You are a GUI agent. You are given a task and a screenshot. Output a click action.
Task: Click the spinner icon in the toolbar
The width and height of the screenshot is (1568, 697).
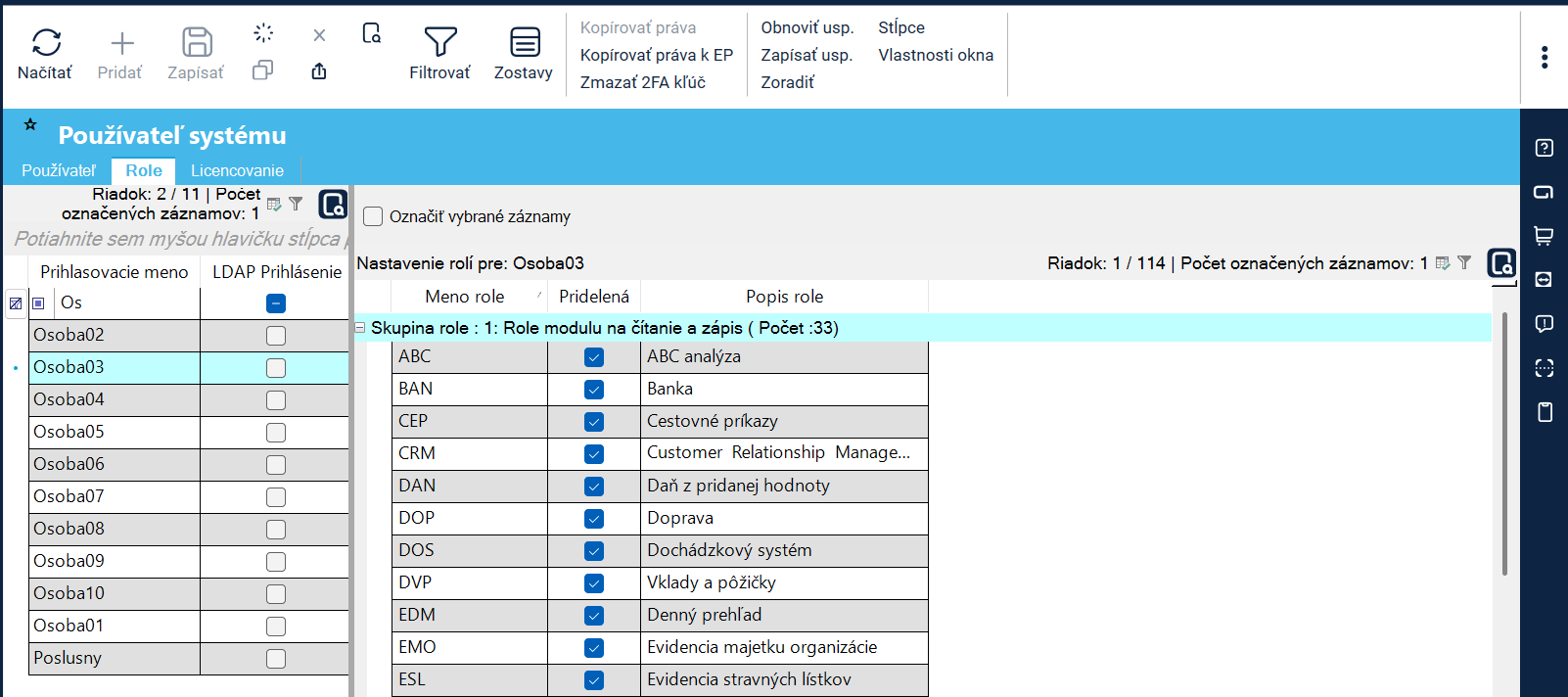pos(263,32)
